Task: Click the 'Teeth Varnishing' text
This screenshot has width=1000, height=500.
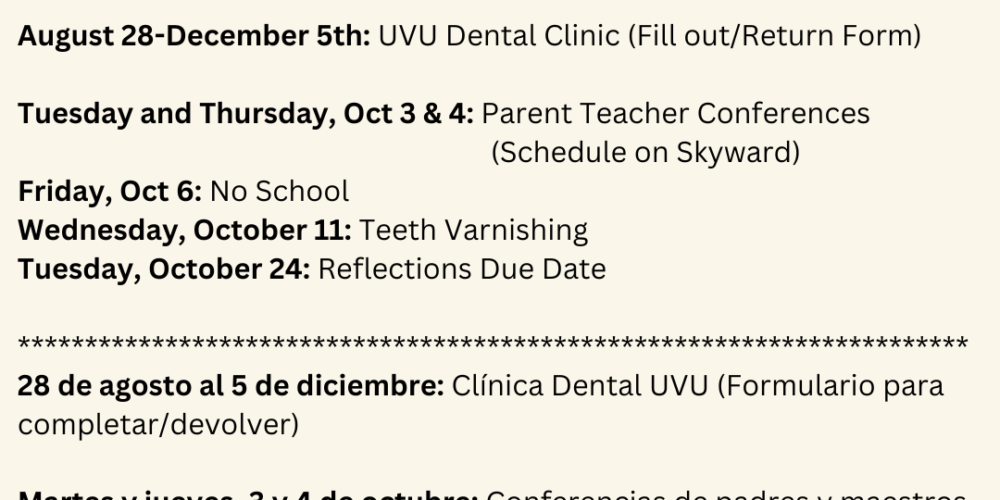Action: point(473,231)
